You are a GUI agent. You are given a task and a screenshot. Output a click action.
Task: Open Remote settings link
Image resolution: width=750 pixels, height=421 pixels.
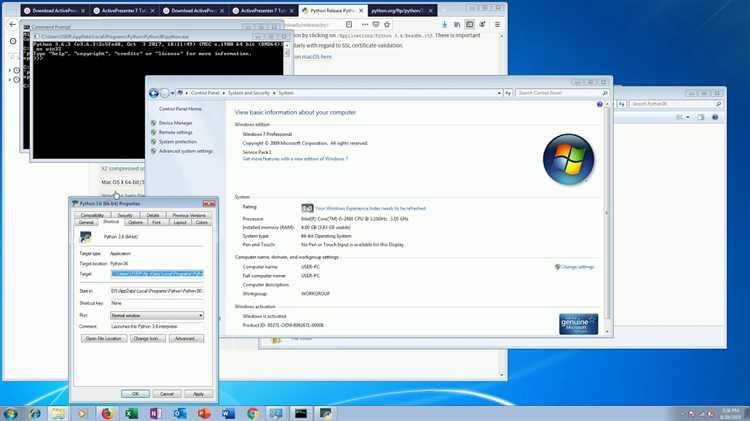(175, 132)
